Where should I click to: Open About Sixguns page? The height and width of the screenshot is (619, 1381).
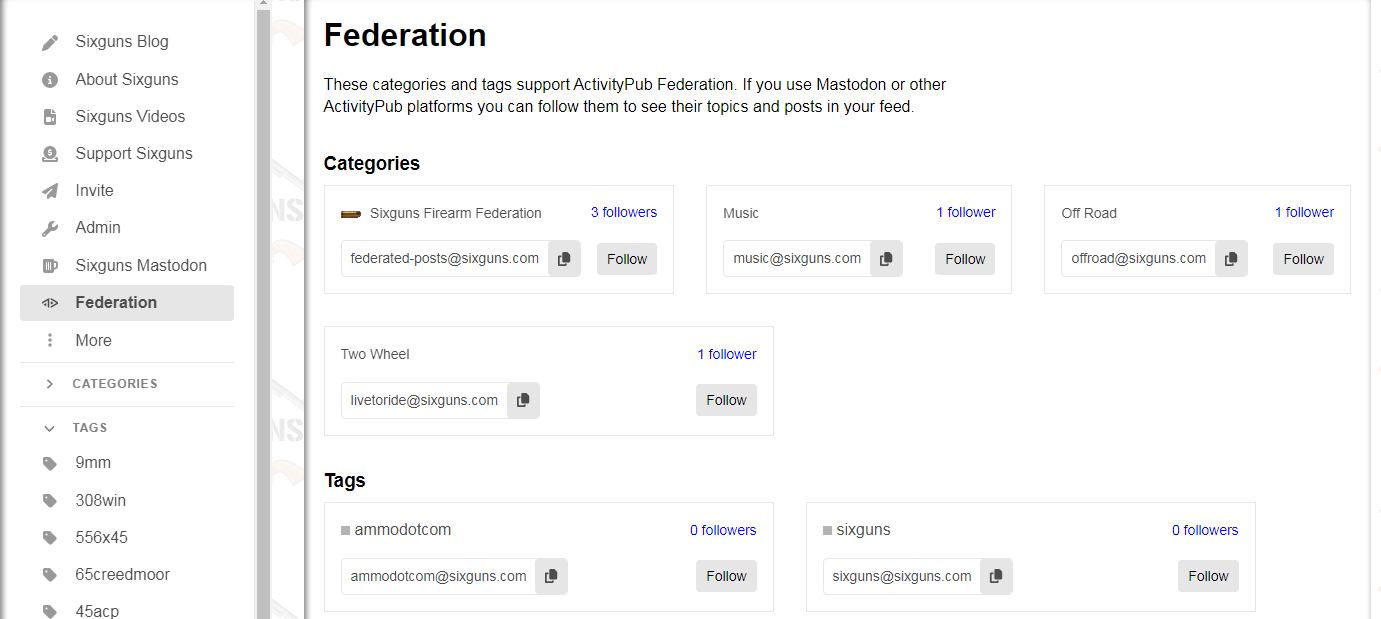point(127,79)
